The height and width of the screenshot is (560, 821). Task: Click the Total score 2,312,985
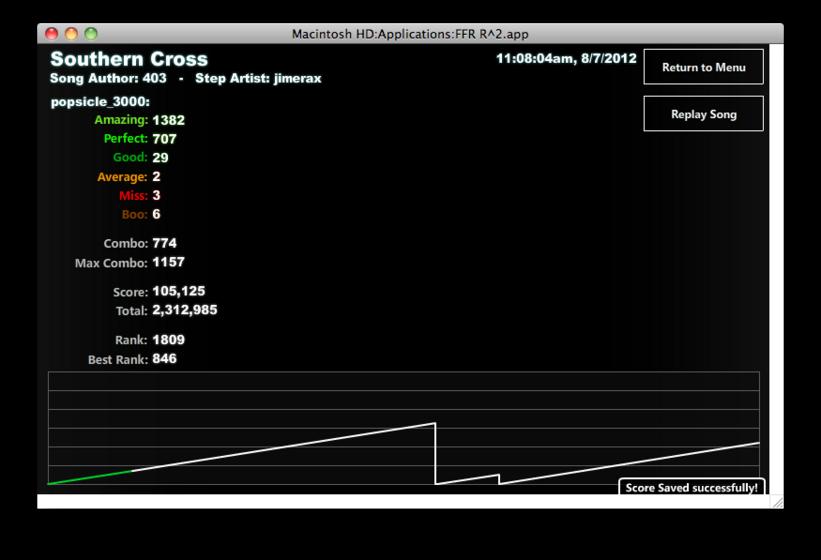point(185,310)
